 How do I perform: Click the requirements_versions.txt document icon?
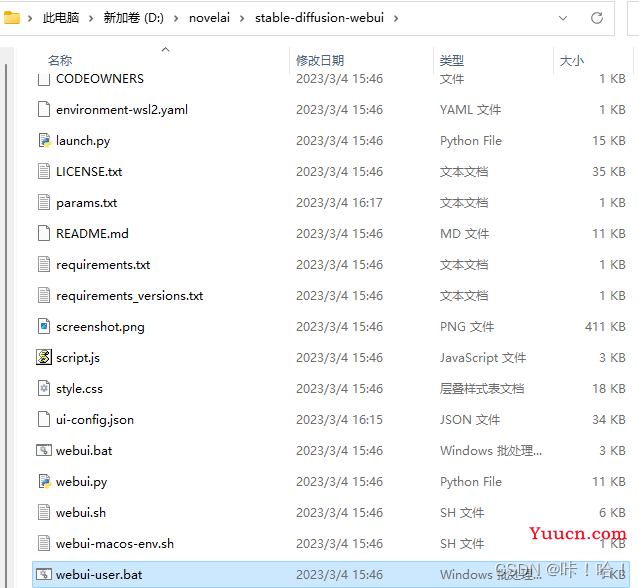[x=44, y=295]
